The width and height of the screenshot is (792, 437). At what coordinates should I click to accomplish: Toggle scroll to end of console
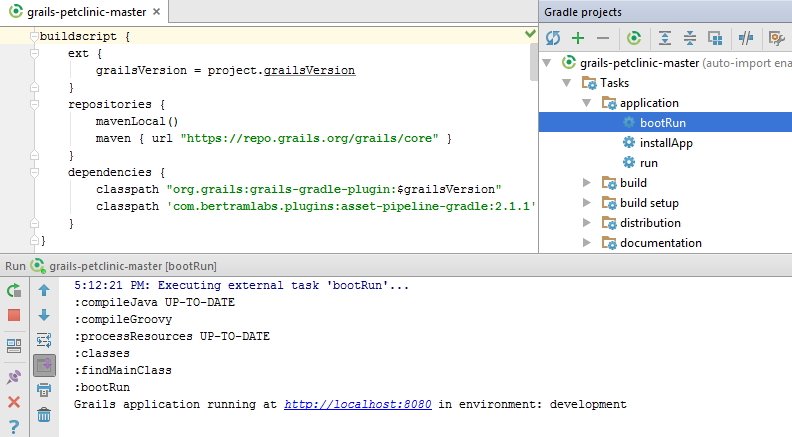(x=44, y=365)
